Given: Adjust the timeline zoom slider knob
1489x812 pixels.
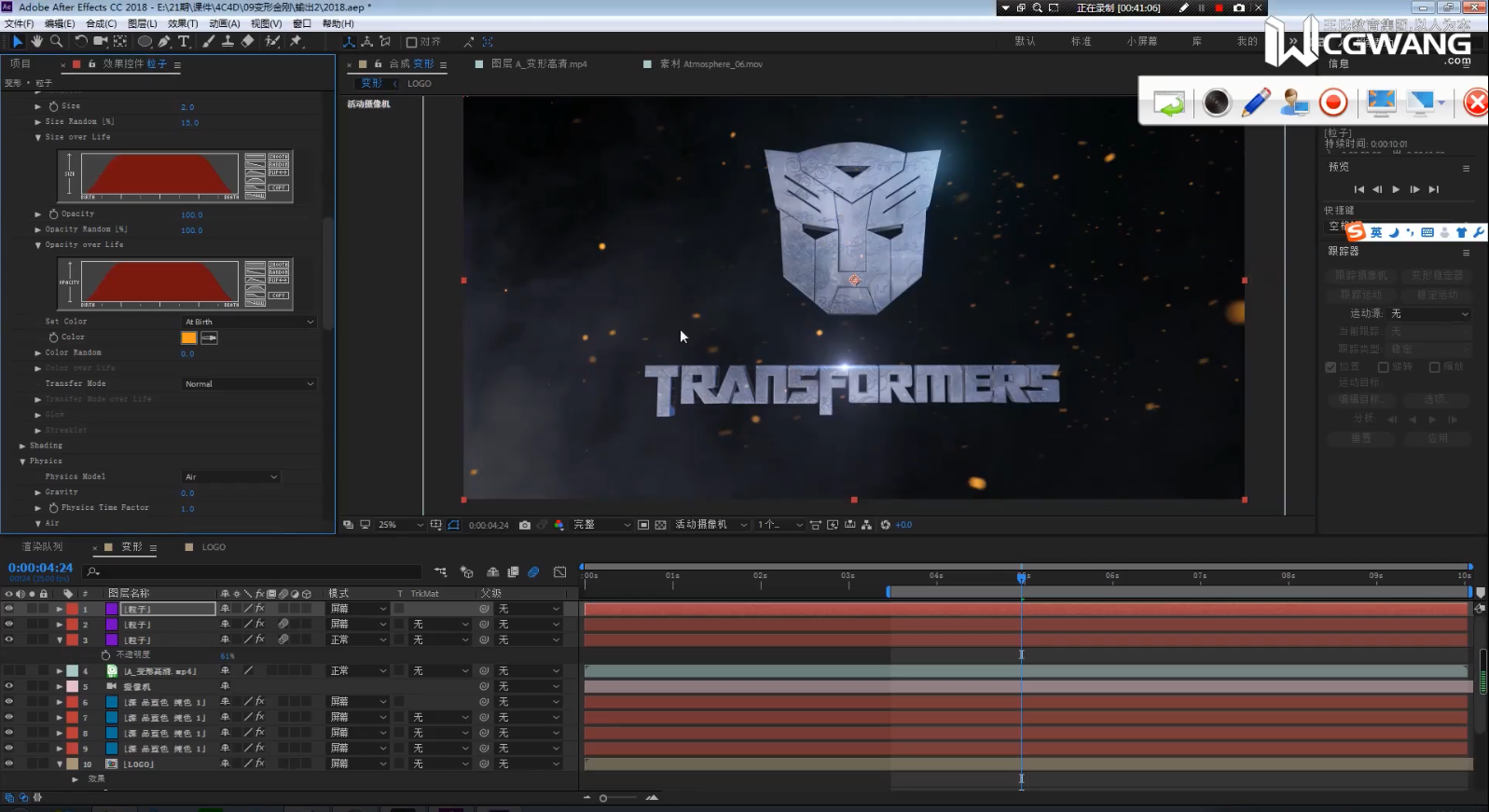Looking at the screenshot, I should pos(603,798).
